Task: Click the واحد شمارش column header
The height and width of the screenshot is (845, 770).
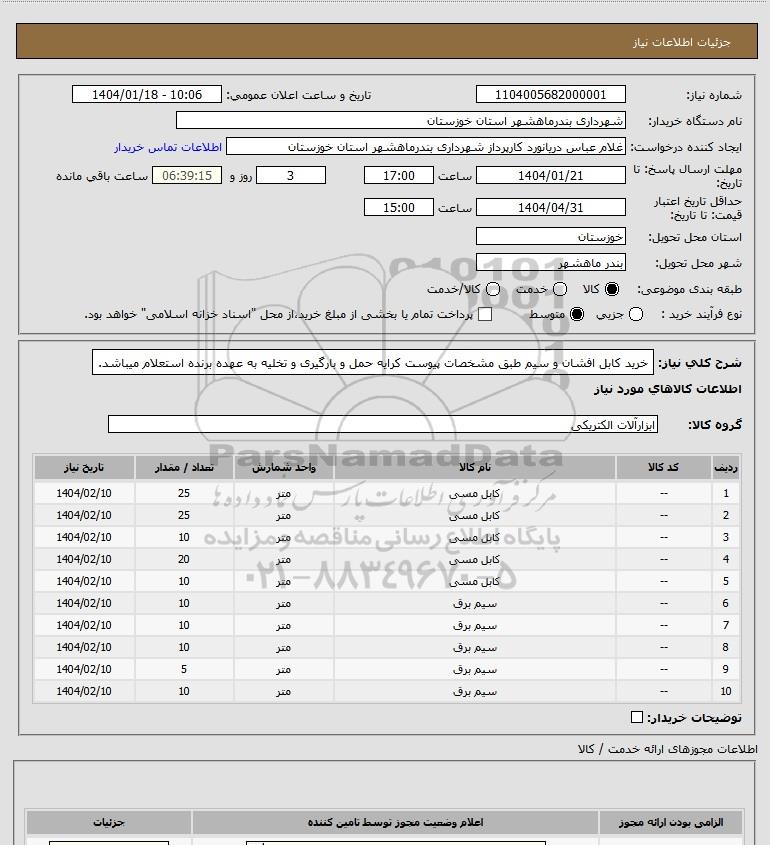Action: point(284,467)
